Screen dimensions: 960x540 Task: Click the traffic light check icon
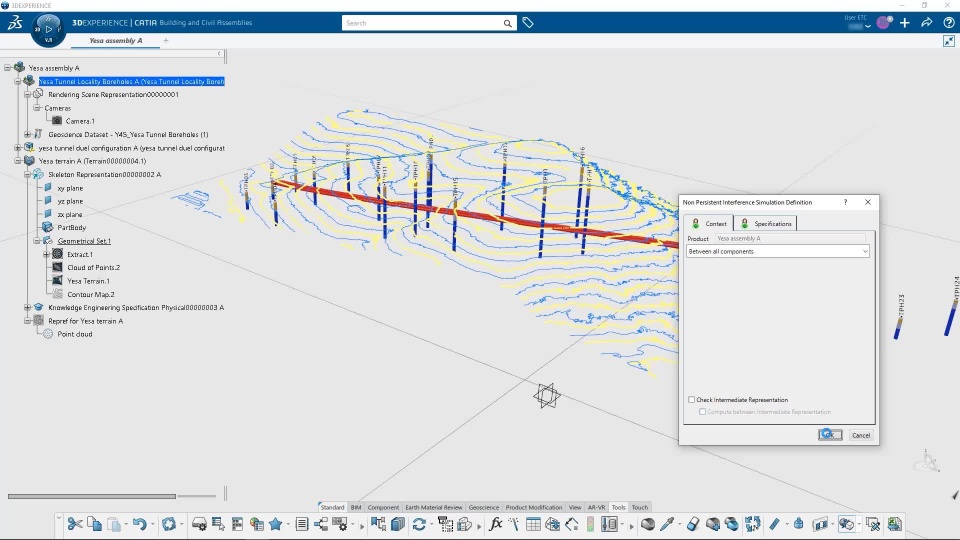(x=590, y=524)
